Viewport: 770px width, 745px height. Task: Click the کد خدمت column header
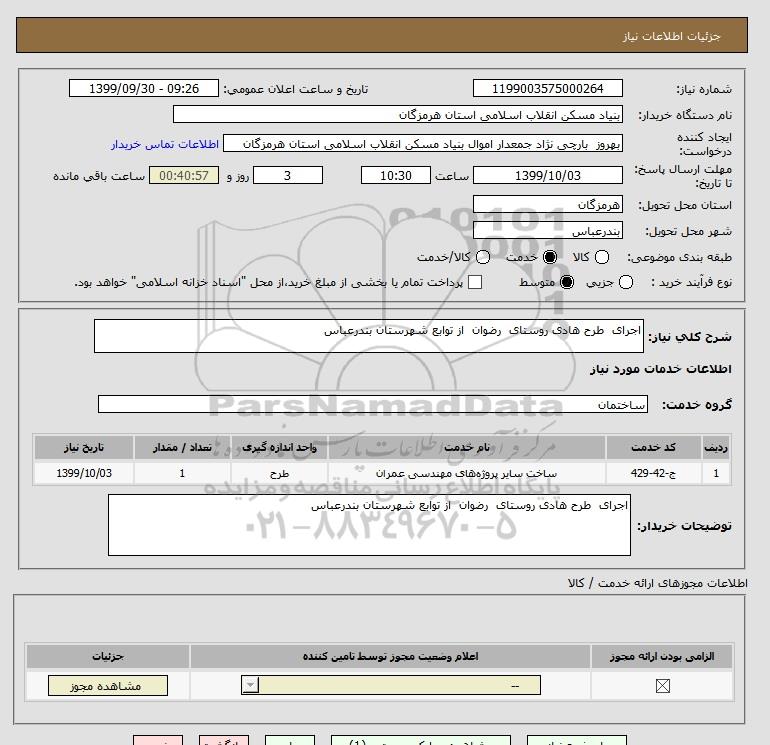tap(653, 447)
